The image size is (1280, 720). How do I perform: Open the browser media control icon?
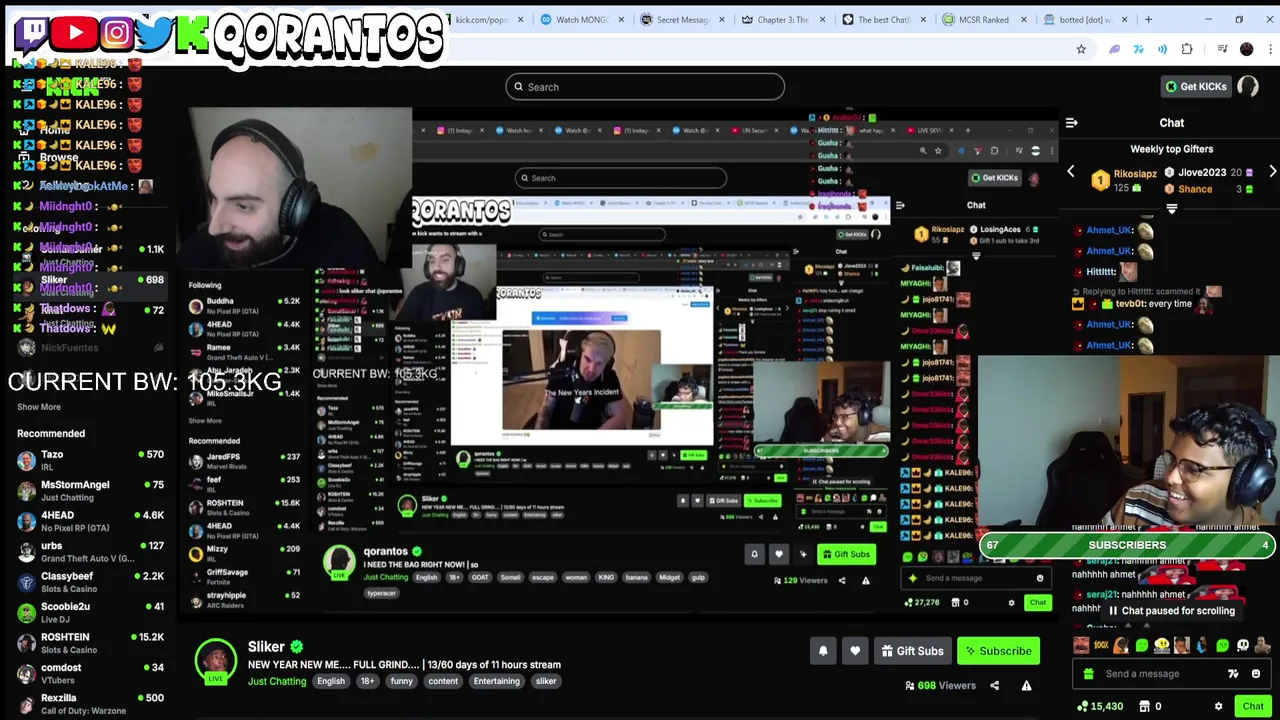1220,49
